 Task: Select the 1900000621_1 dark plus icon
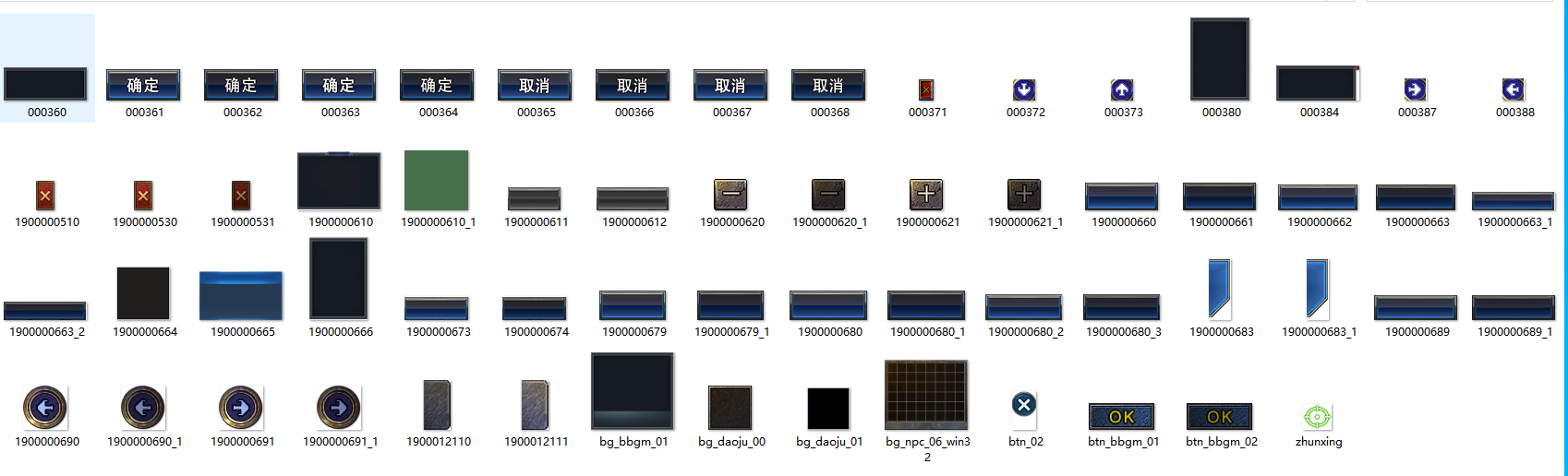(1024, 195)
